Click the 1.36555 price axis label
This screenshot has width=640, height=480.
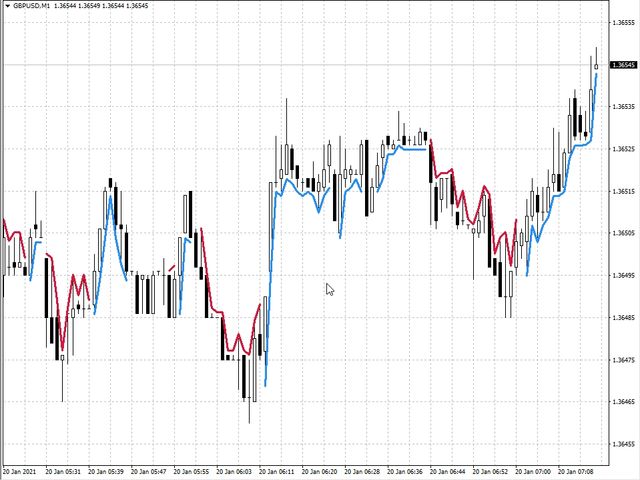(623, 23)
